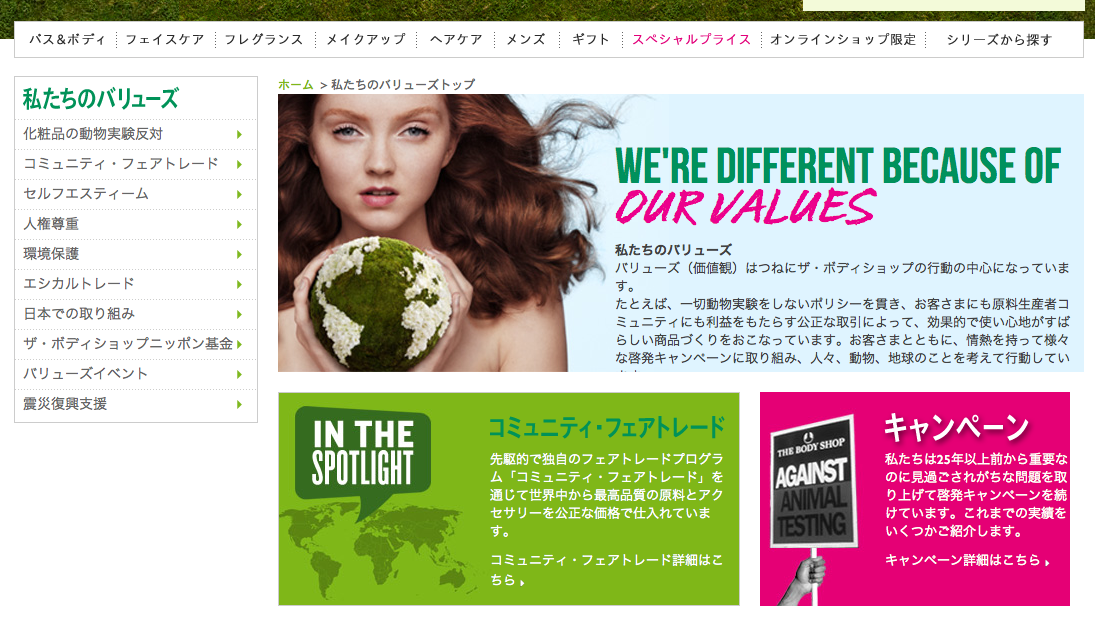Open コミュニティ・フェアトレード詳細はこちら link
This screenshot has height=621, width=1095.
pos(606,569)
